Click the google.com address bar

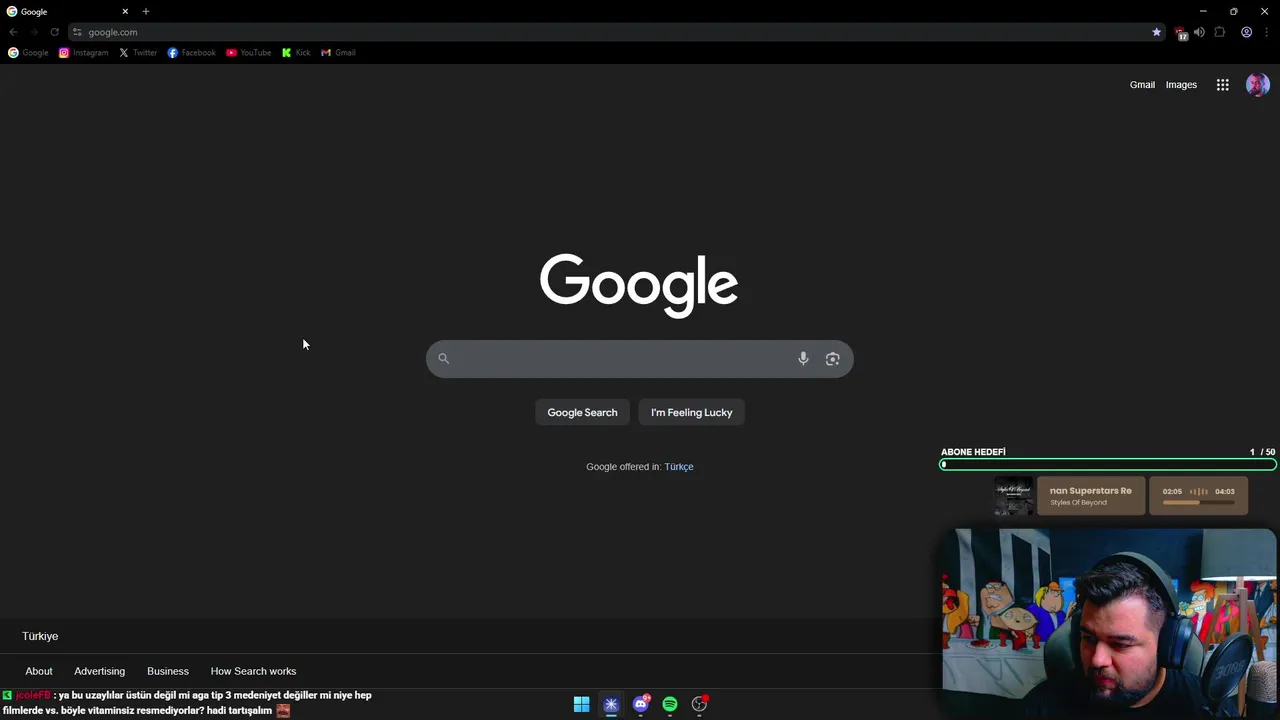coord(617,32)
